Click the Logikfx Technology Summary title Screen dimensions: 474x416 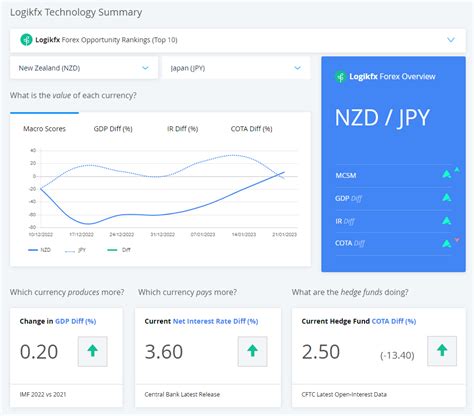[76, 12]
